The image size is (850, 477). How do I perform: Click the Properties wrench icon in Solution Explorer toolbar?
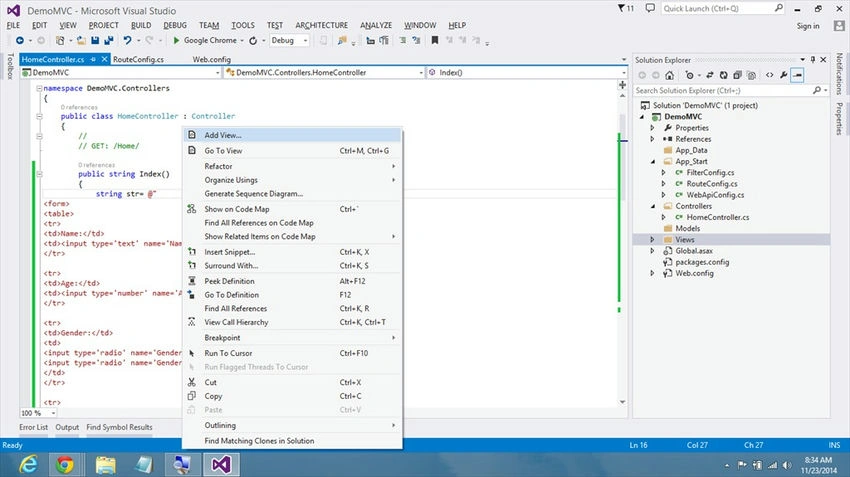783,75
